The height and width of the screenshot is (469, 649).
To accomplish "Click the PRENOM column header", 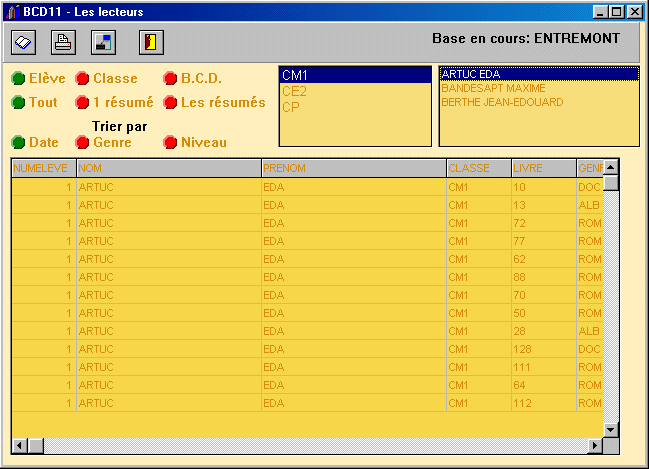I will point(352,168).
